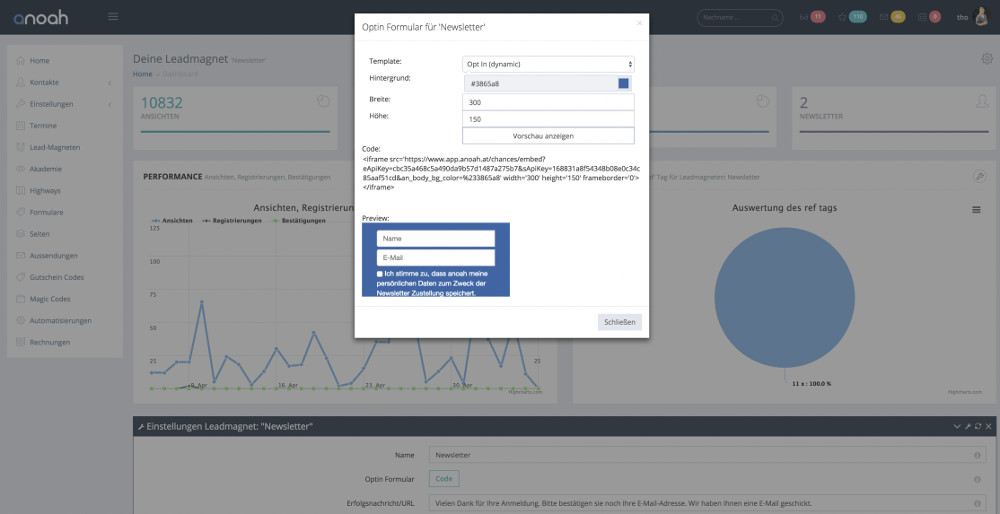This screenshot has width=1000, height=514.
Task: Click the blue Hintergrund color swatch
Action: pos(623,84)
